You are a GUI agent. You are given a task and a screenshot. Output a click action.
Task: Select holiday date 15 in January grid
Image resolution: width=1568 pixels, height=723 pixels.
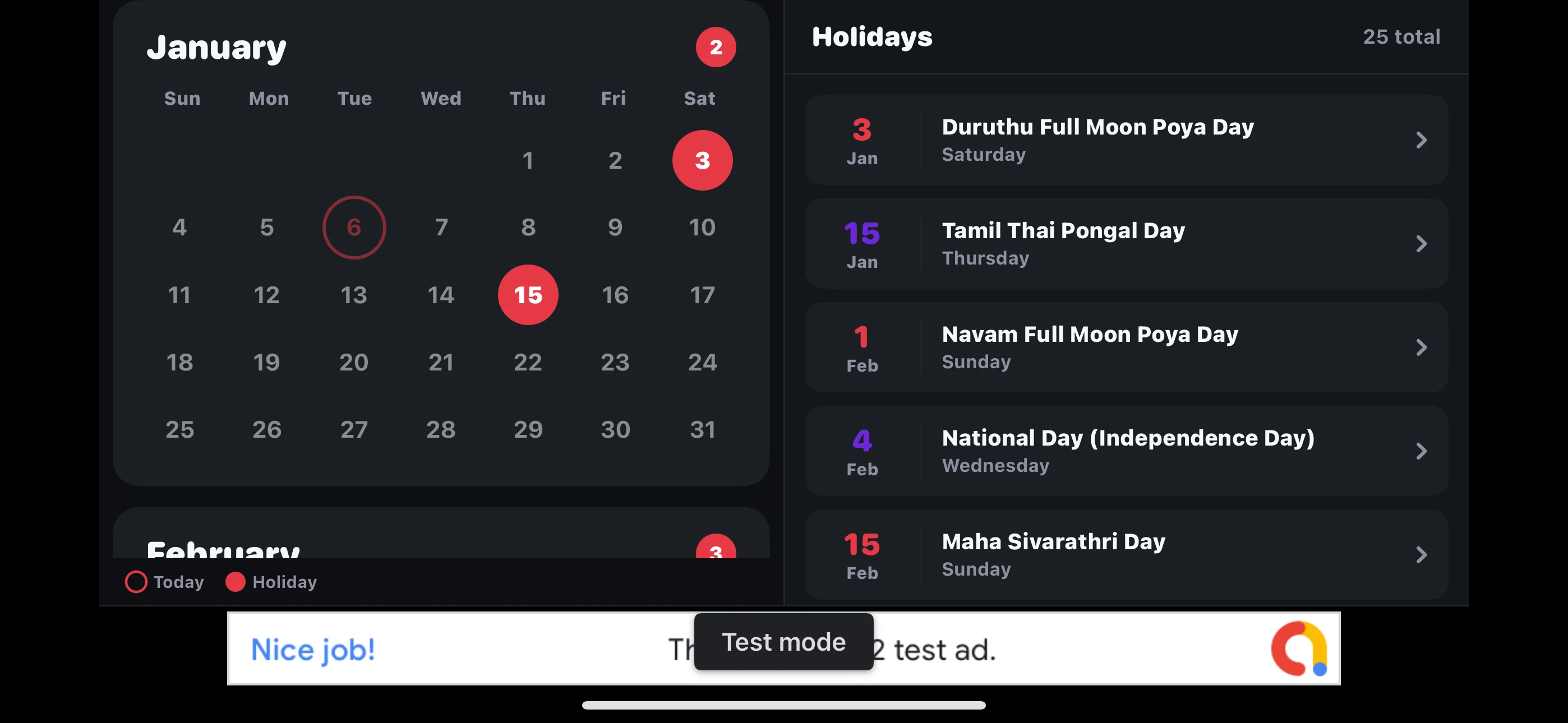[527, 295]
